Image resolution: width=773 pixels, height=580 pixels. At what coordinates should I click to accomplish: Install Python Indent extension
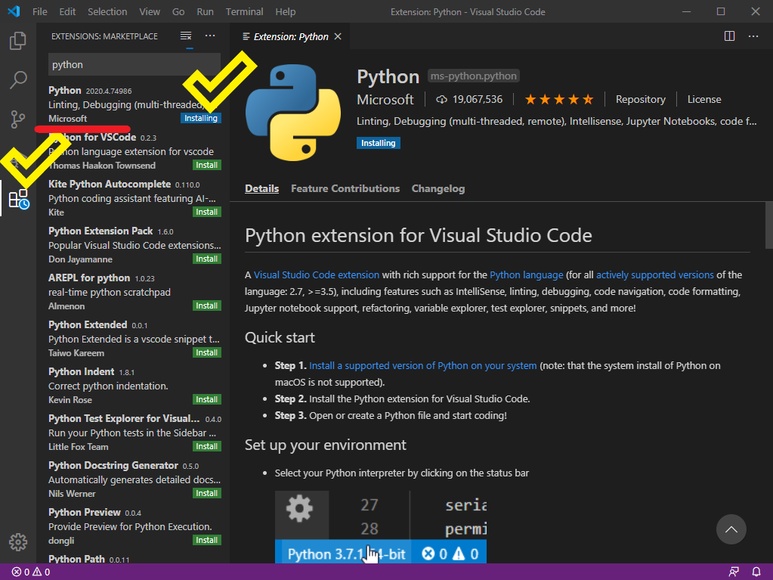pyautogui.click(x=207, y=399)
